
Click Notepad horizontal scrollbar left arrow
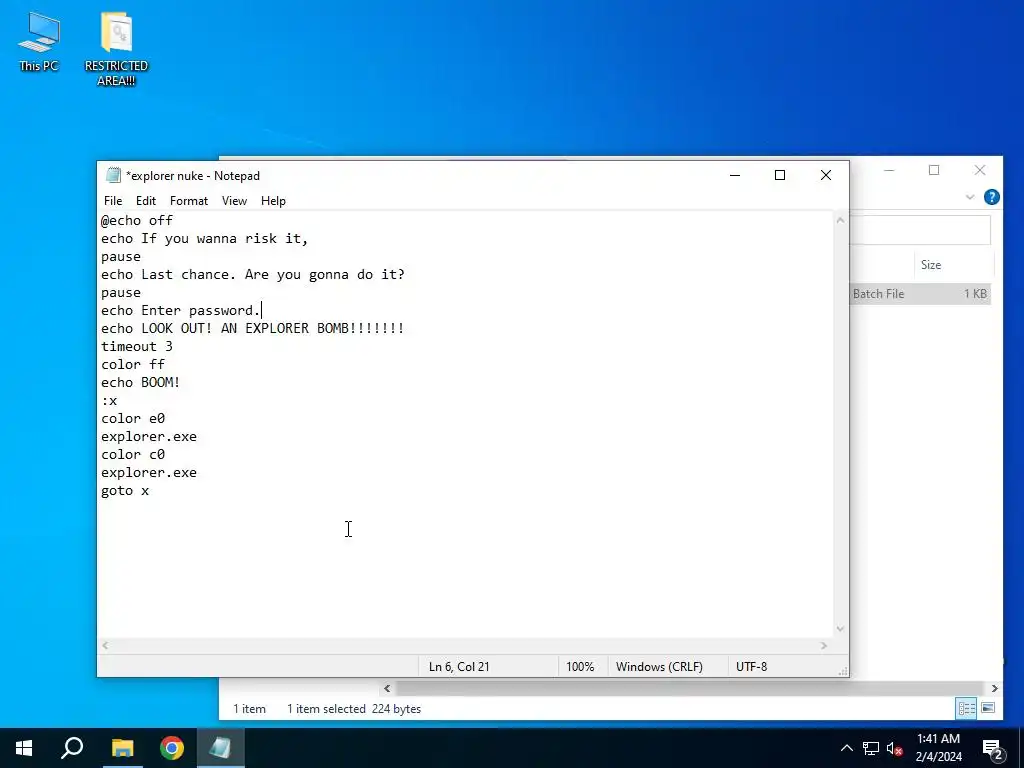coord(105,645)
